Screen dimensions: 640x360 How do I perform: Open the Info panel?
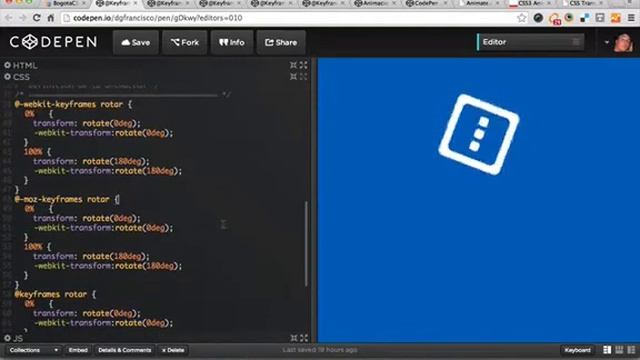[232, 42]
